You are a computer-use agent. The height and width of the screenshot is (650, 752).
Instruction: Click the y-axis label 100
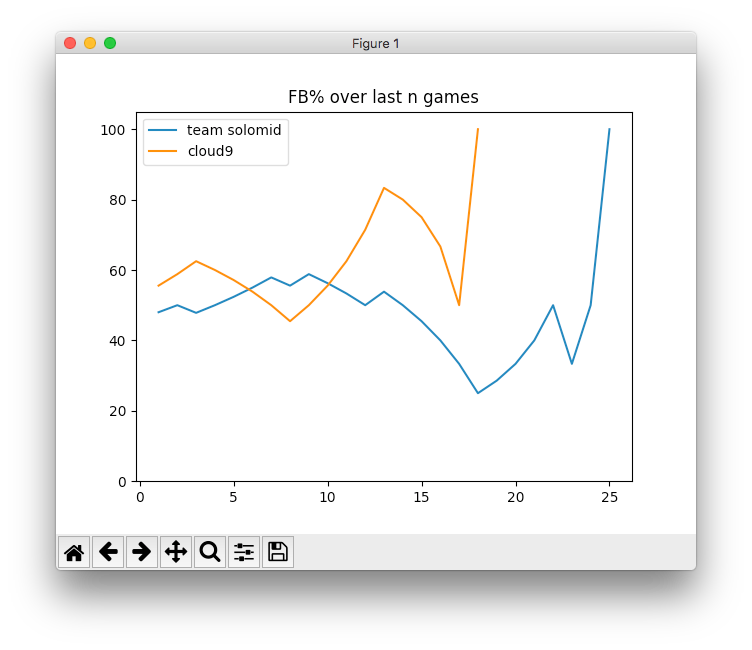[113, 130]
